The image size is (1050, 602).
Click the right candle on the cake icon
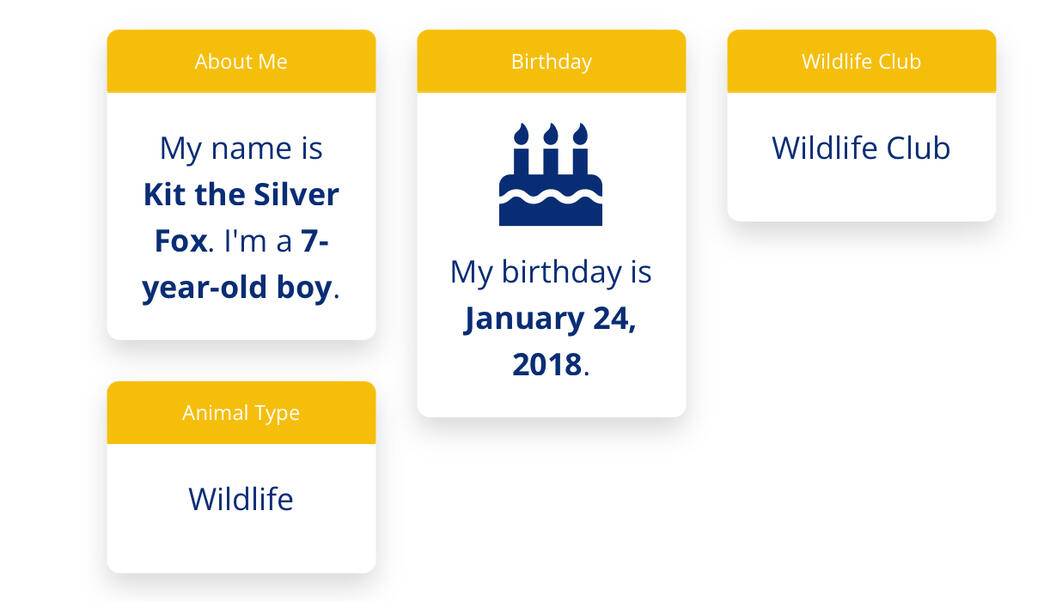click(x=580, y=149)
